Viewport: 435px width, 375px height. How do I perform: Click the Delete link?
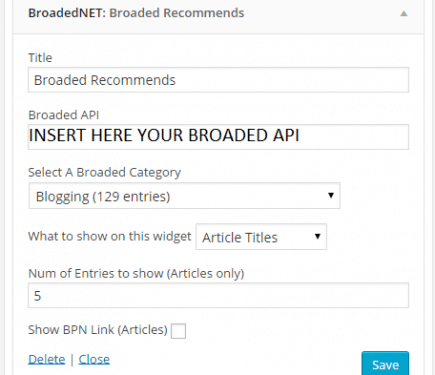(47, 359)
